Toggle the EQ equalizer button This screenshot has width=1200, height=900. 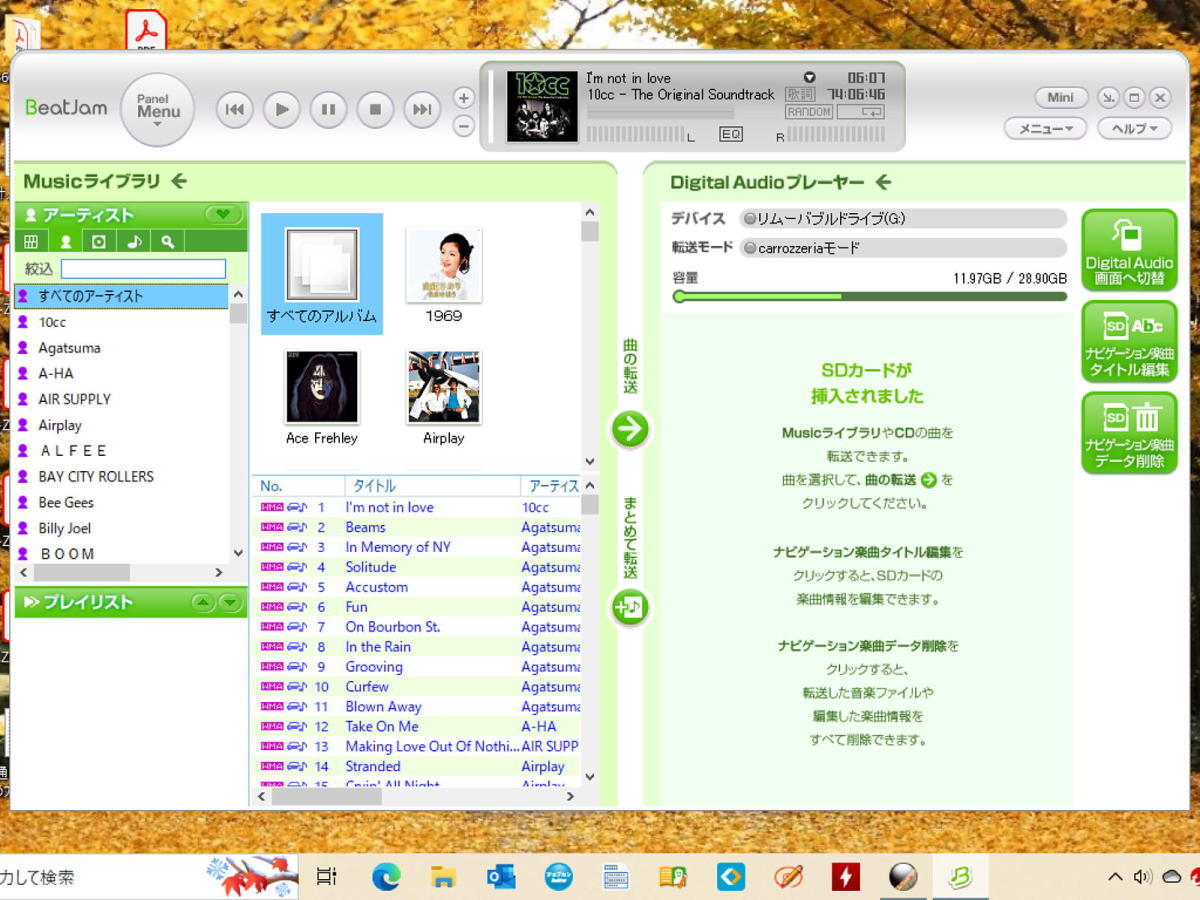click(x=730, y=134)
